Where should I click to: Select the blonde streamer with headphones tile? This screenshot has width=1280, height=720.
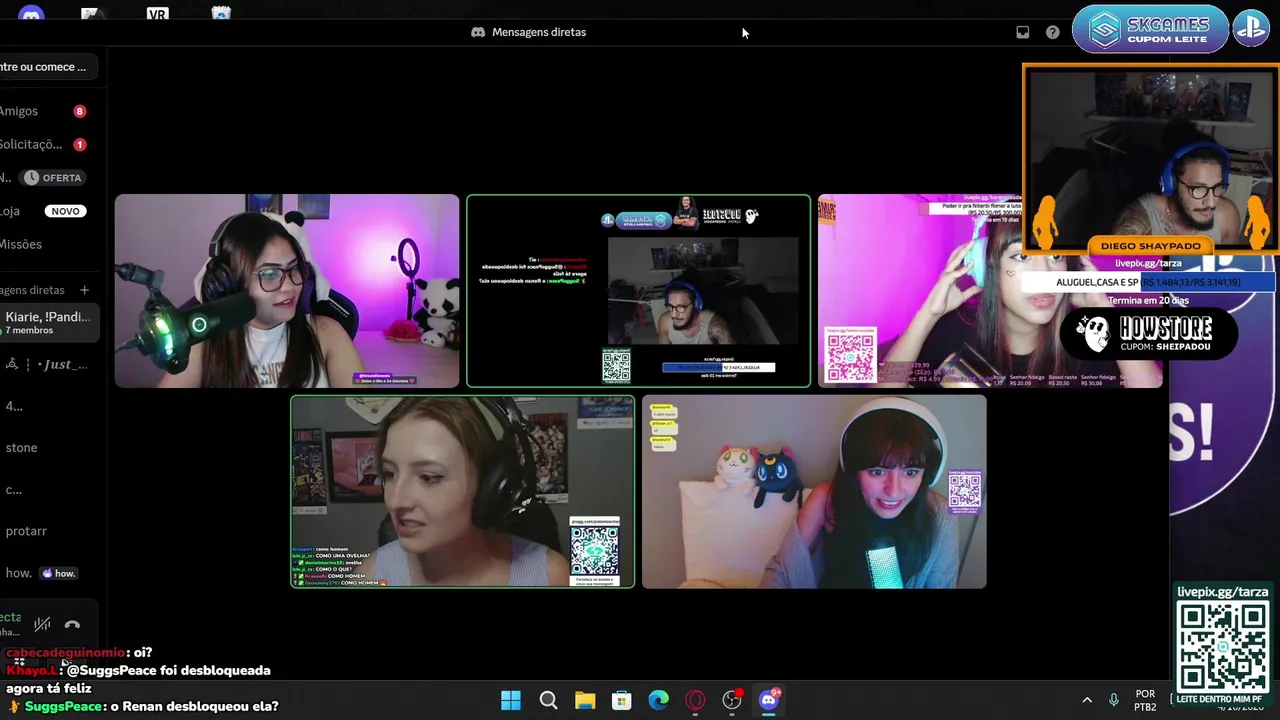(462, 491)
